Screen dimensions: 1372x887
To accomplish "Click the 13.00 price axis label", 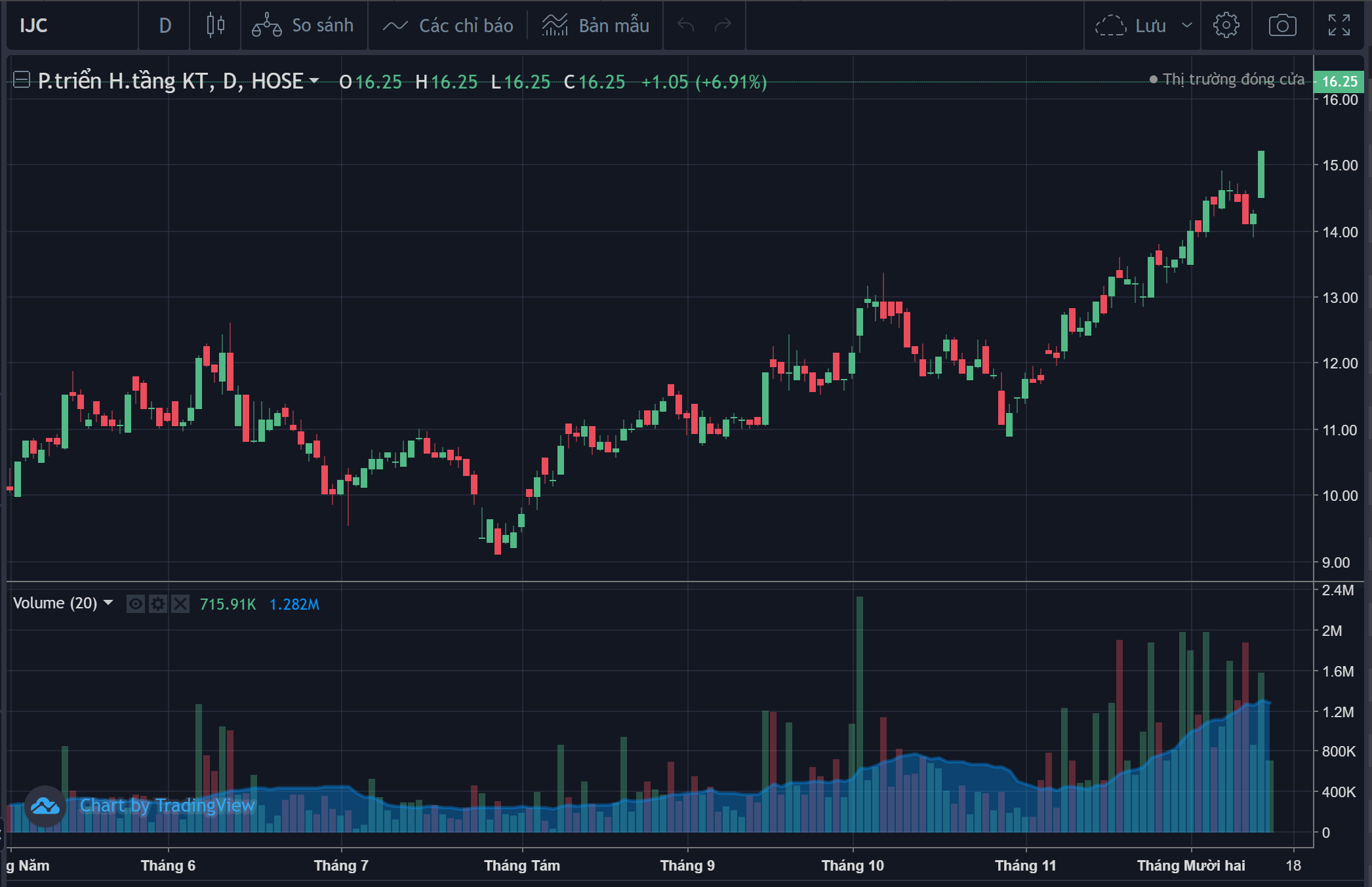I will tap(1340, 298).
